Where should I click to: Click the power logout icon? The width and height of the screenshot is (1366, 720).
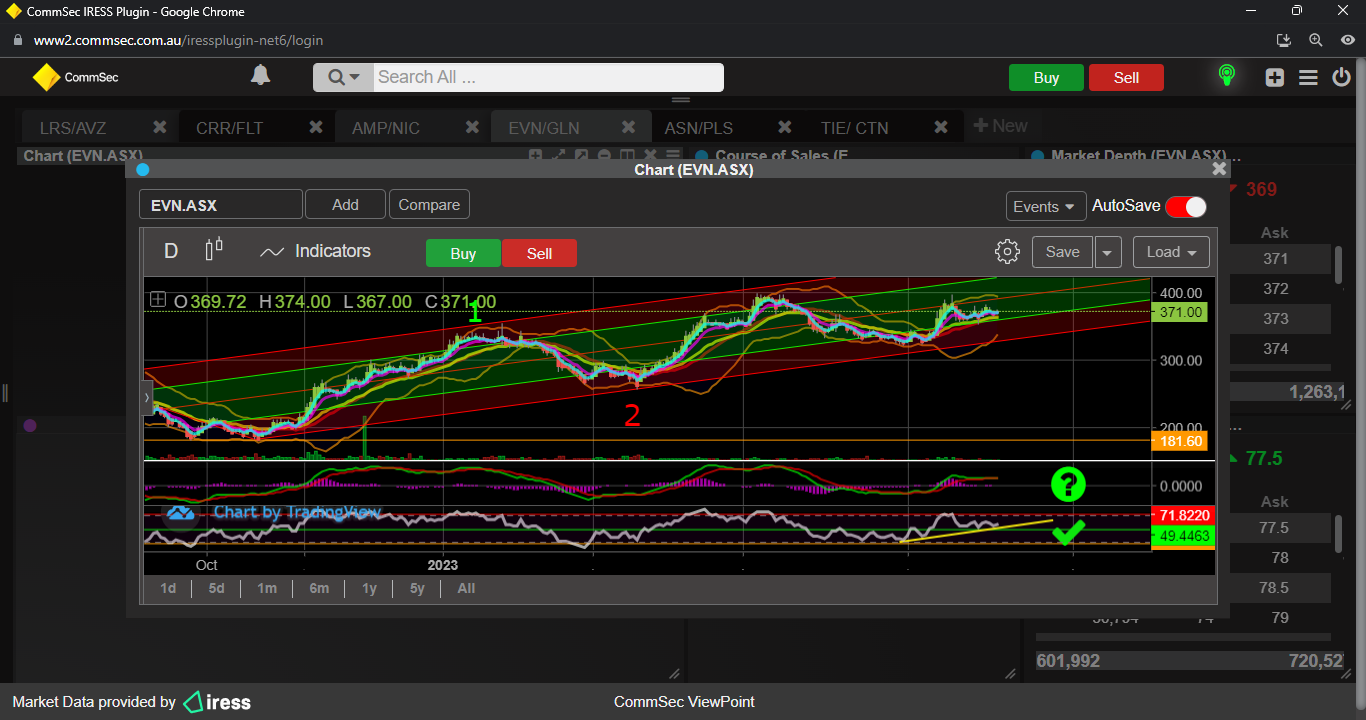(1342, 78)
